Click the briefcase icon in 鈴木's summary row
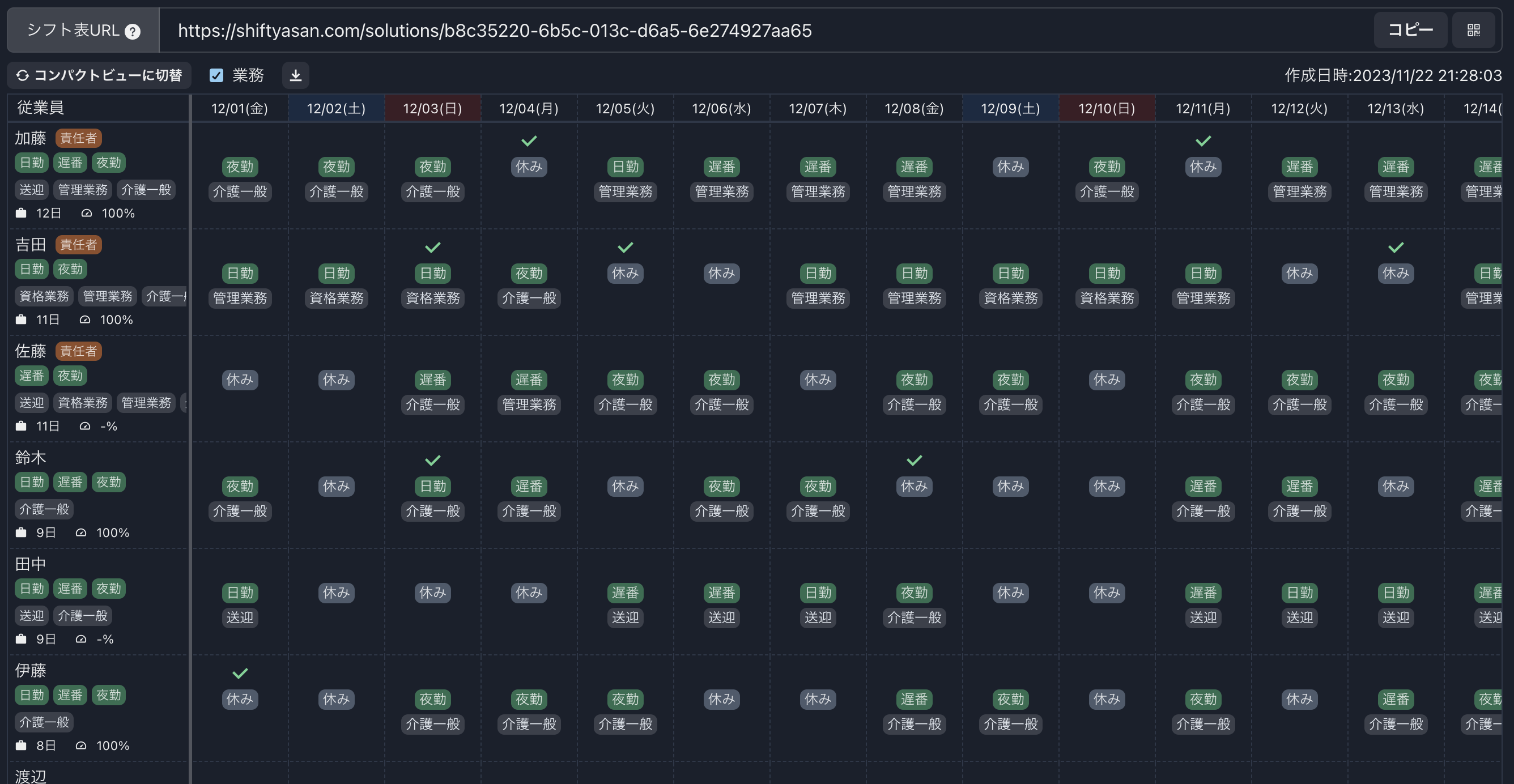This screenshot has height=784, width=1514. coord(21,532)
